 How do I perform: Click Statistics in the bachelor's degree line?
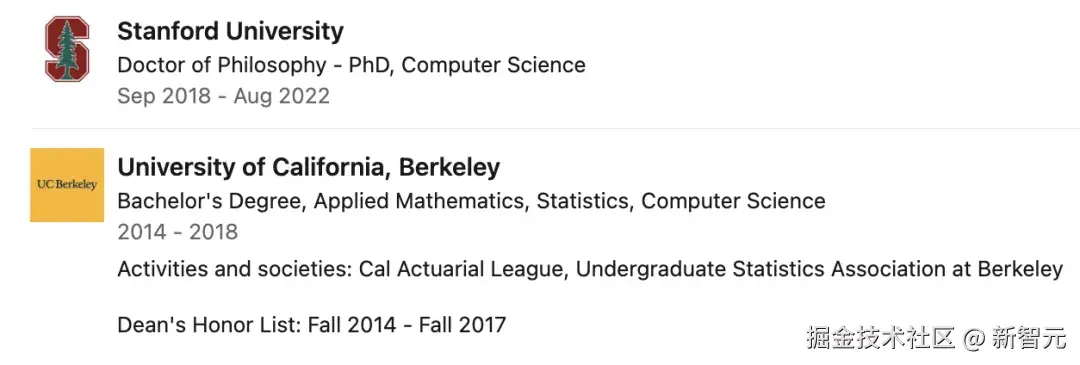583,201
